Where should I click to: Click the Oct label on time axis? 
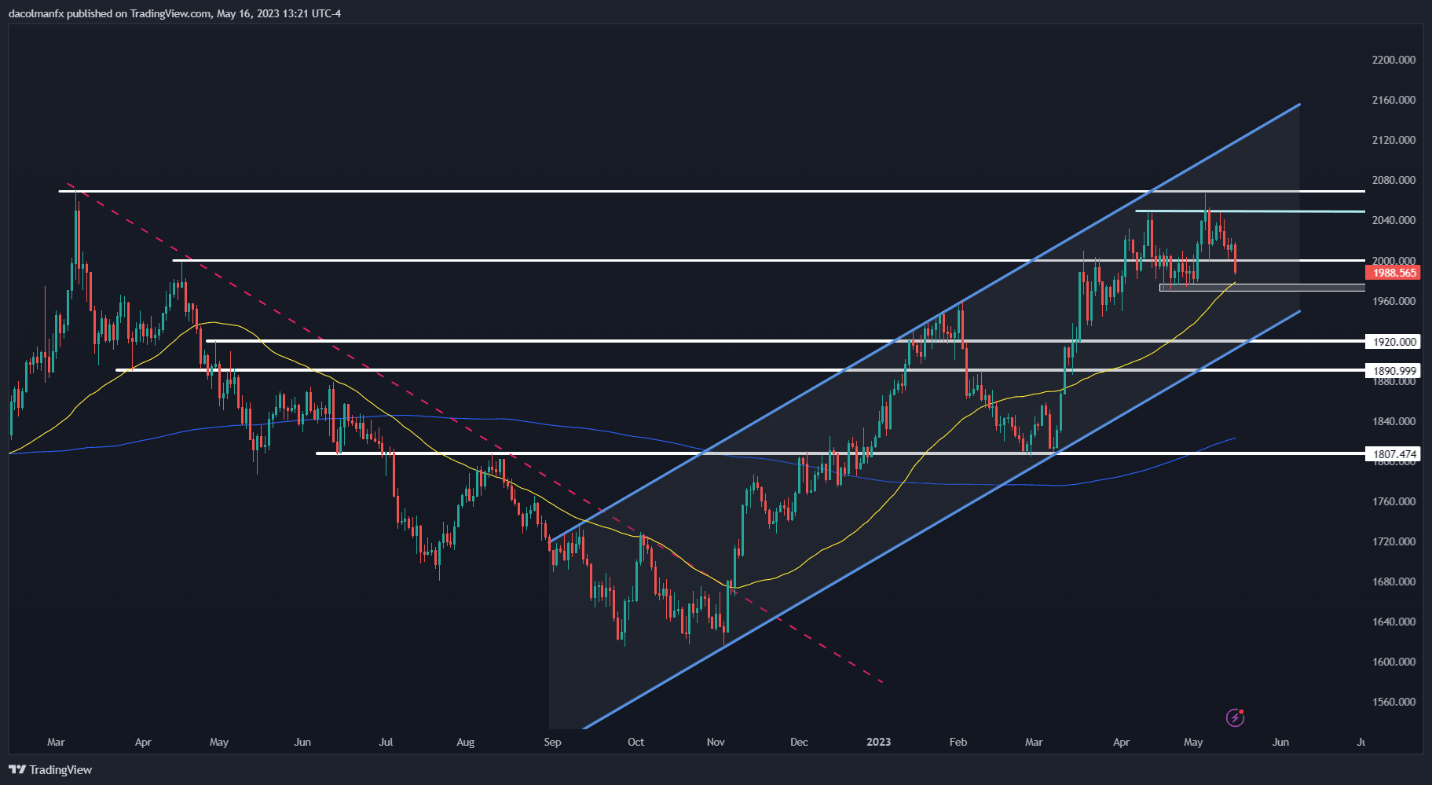[635, 743]
